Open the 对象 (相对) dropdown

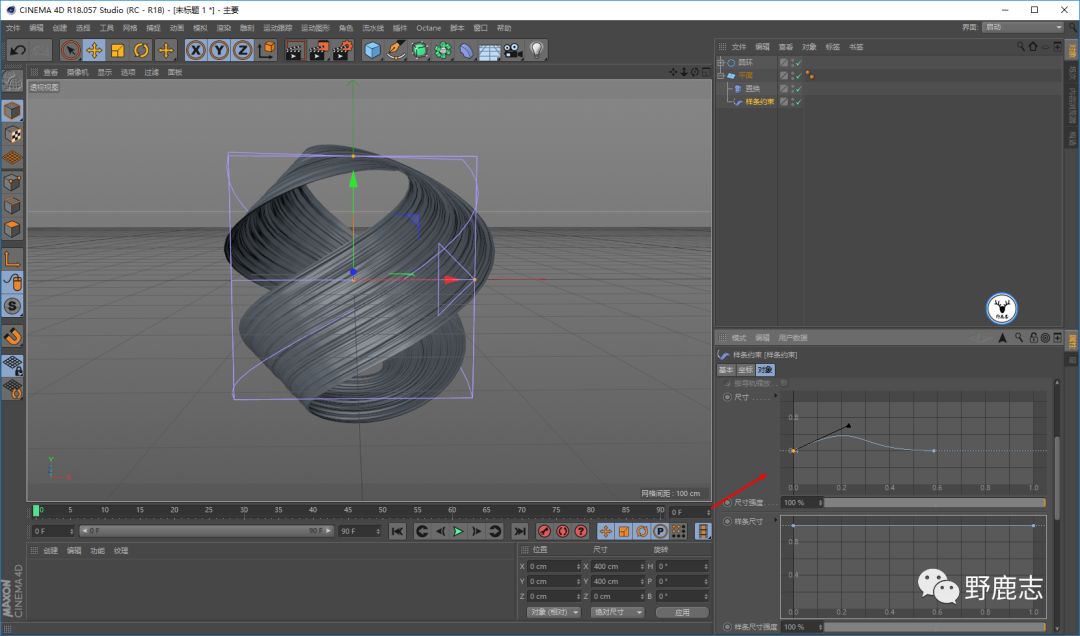[554, 612]
